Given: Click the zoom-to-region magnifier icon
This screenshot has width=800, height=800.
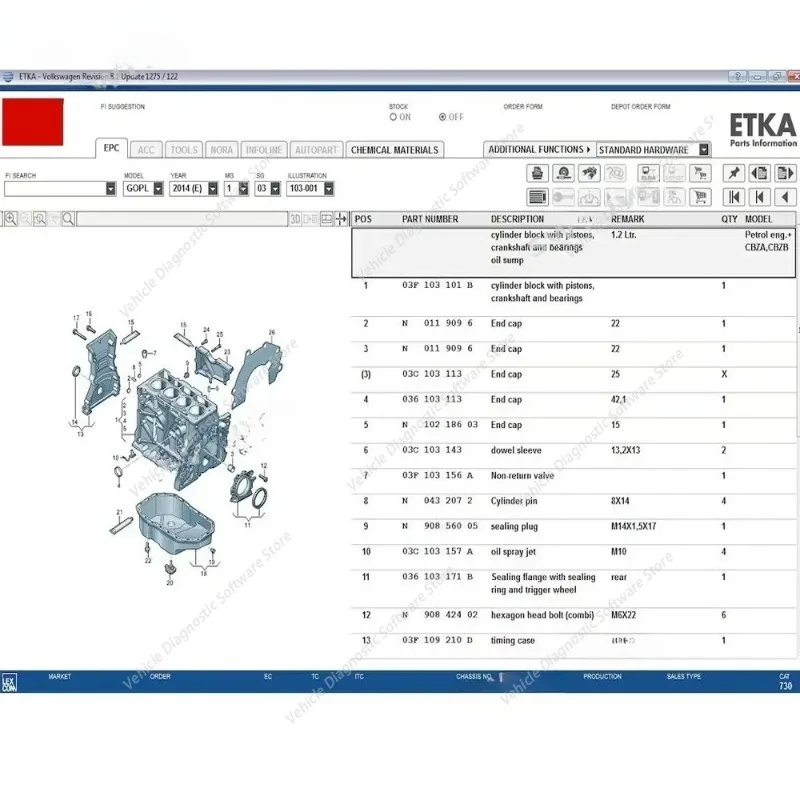Looking at the screenshot, I should click(x=39, y=219).
